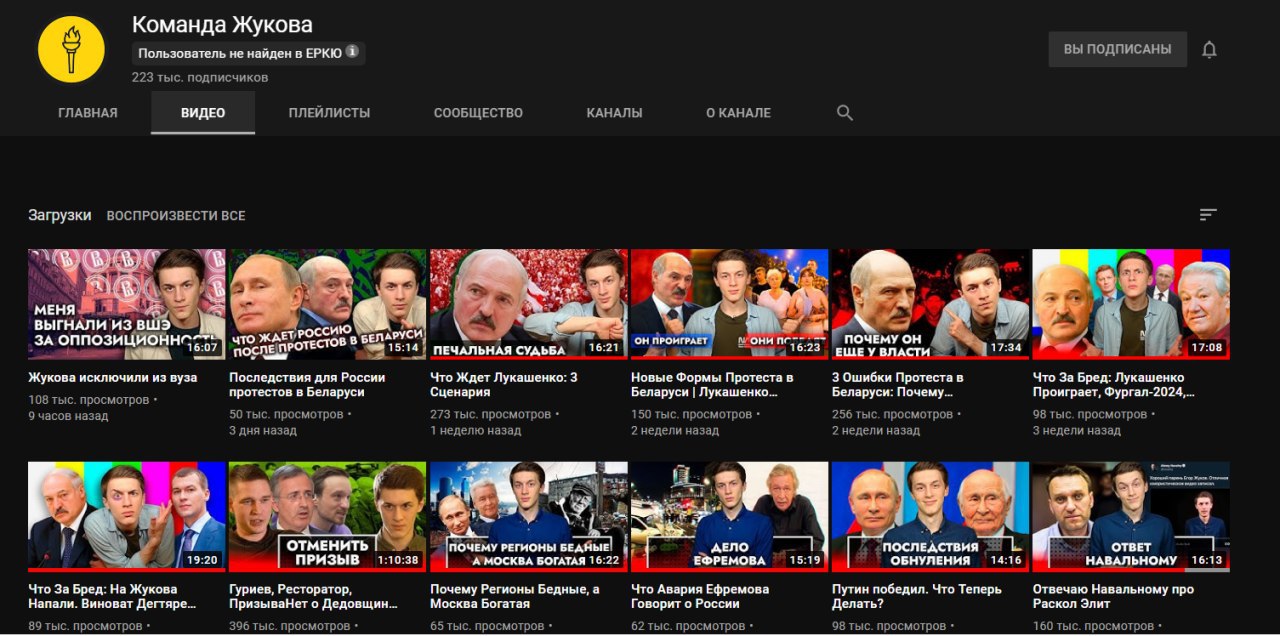
Task: Open thumbnail of Жукова исключили из вуза
Action: (x=127, y=304)
